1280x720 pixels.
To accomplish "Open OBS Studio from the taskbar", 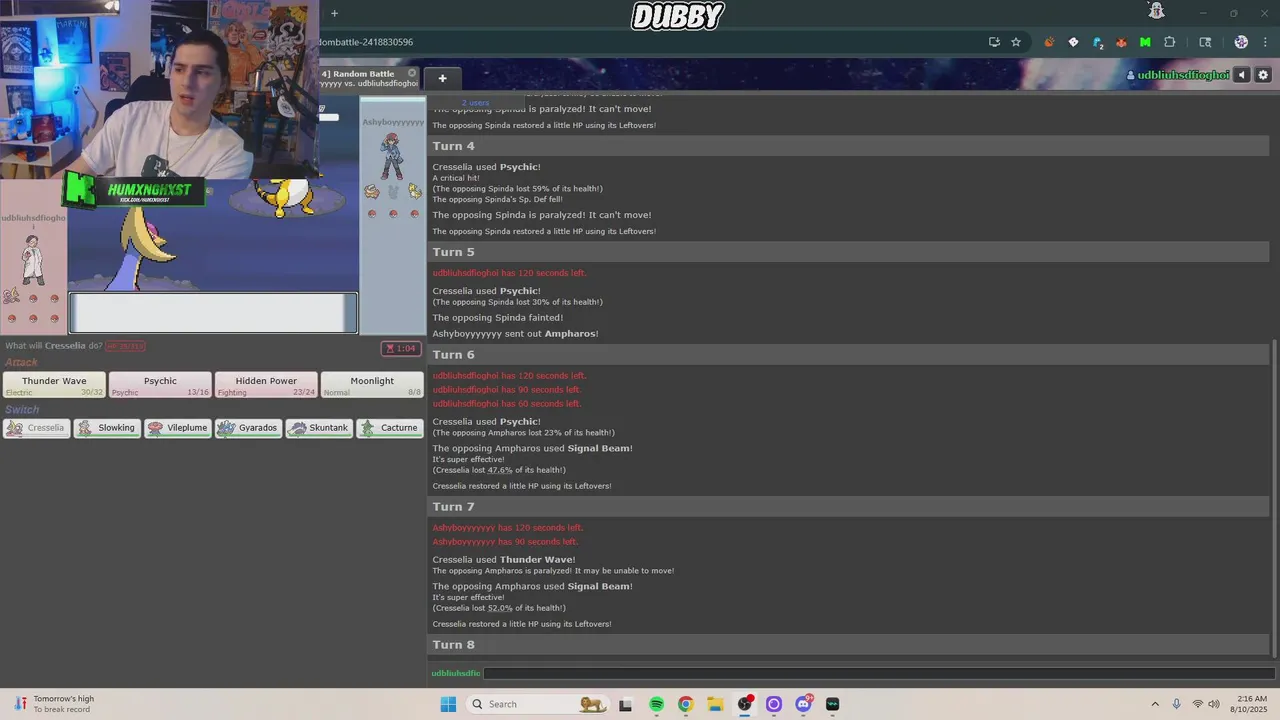I will pos(744,704).
